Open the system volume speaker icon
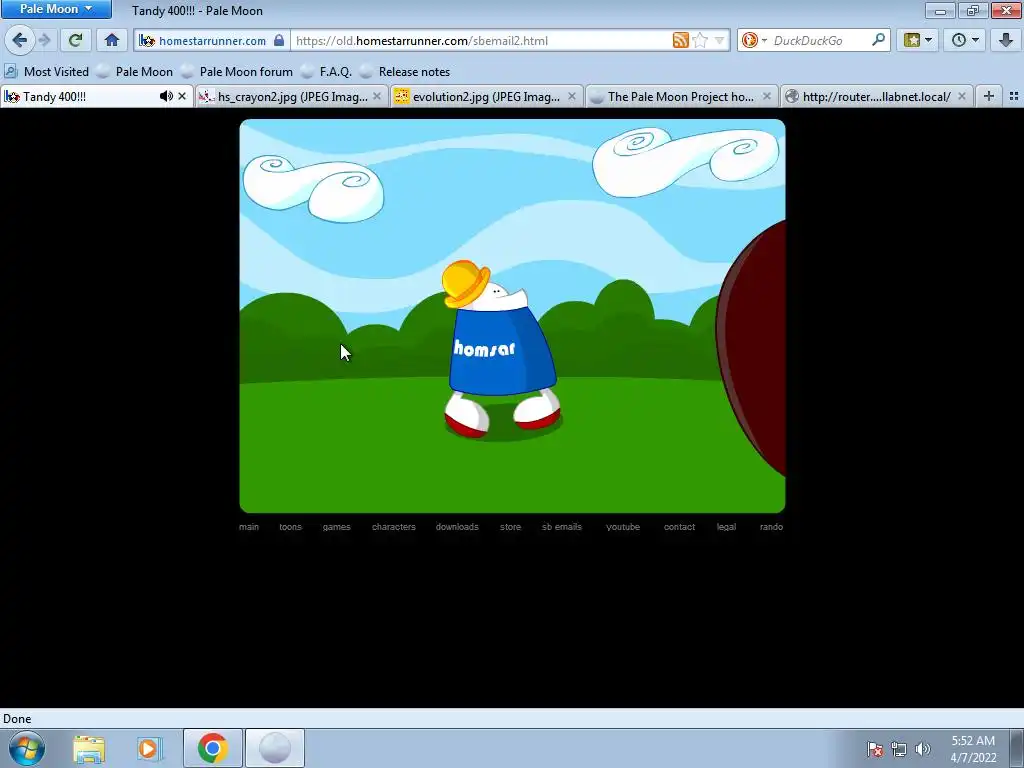This screenshot has height=768, width=1024. tap(923, 749)
